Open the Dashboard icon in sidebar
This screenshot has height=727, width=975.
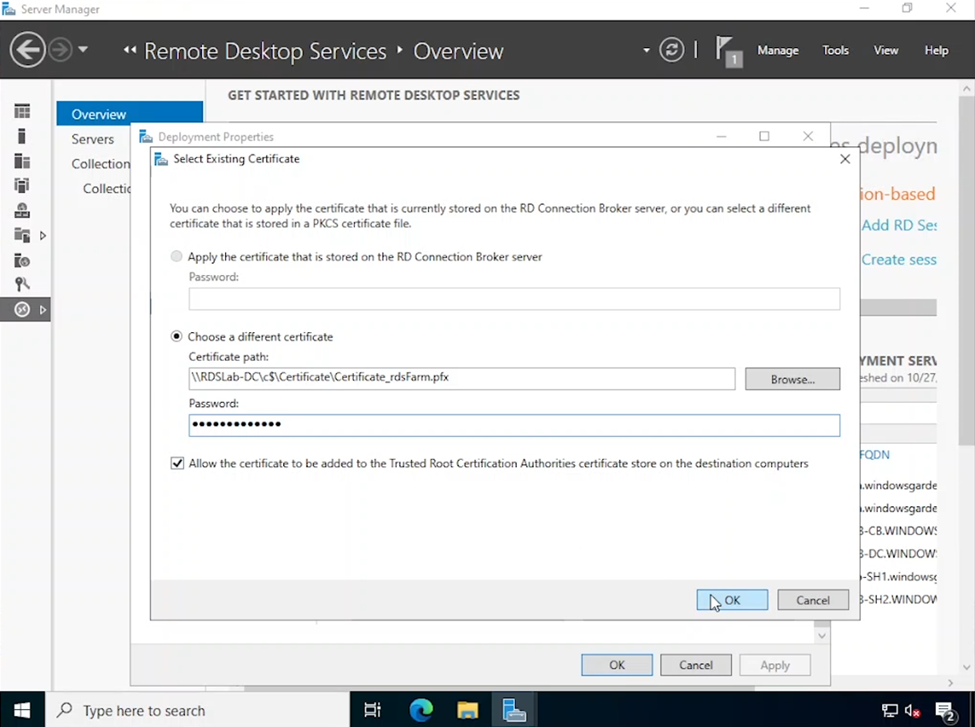coord(22,111)
